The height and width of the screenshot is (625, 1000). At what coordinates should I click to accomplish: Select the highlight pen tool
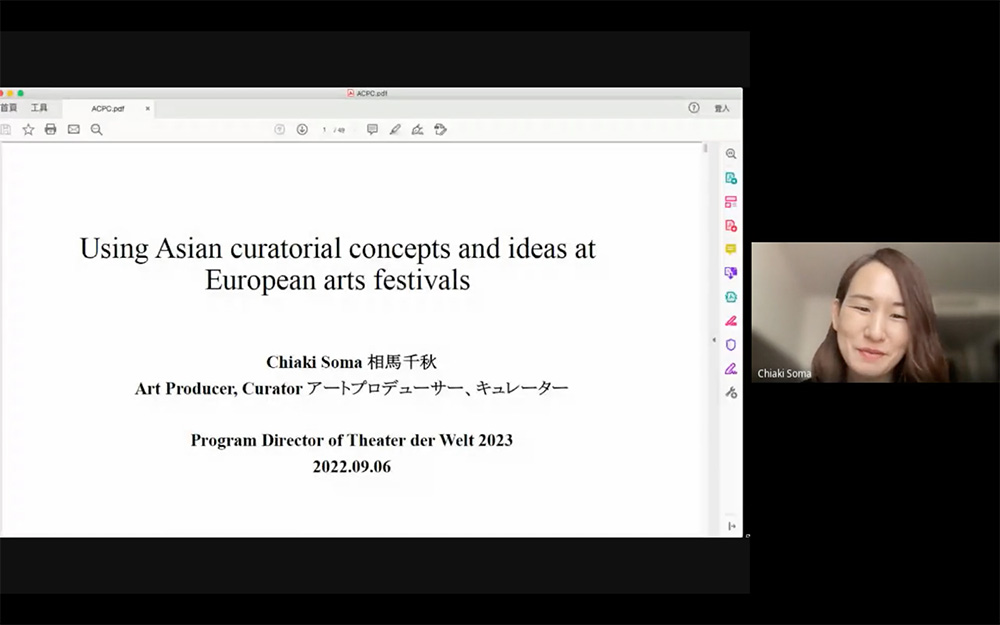point(395,129)
